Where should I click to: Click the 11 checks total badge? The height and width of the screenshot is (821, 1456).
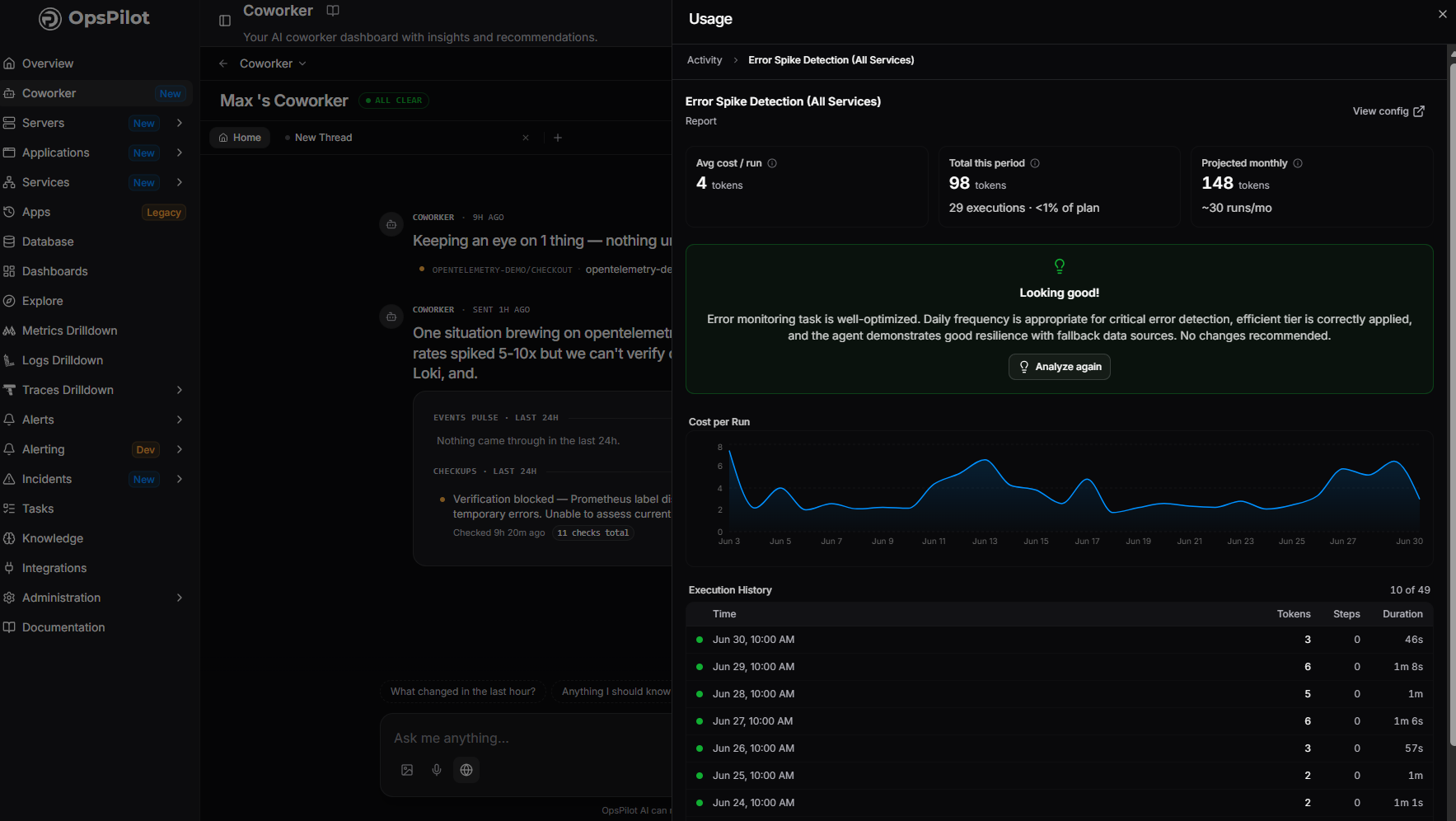click(593, 533)
